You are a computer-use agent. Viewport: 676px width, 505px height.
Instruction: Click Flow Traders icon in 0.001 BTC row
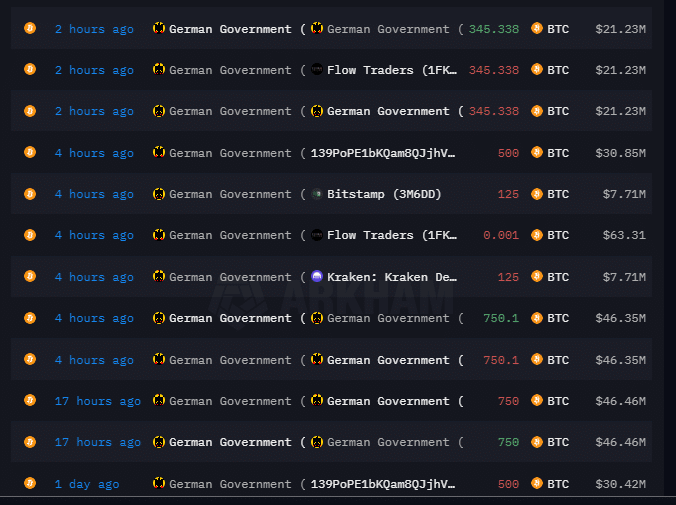click(317, 235)
